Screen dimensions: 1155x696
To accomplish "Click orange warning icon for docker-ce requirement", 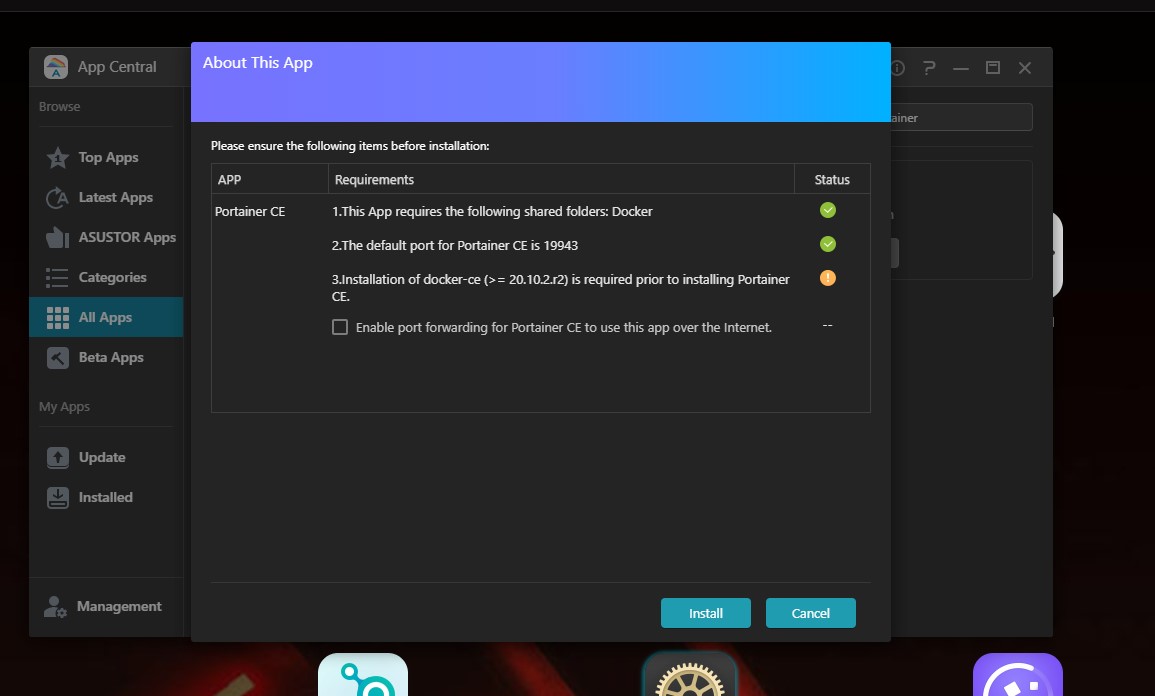I will click(x=828, y=278).
